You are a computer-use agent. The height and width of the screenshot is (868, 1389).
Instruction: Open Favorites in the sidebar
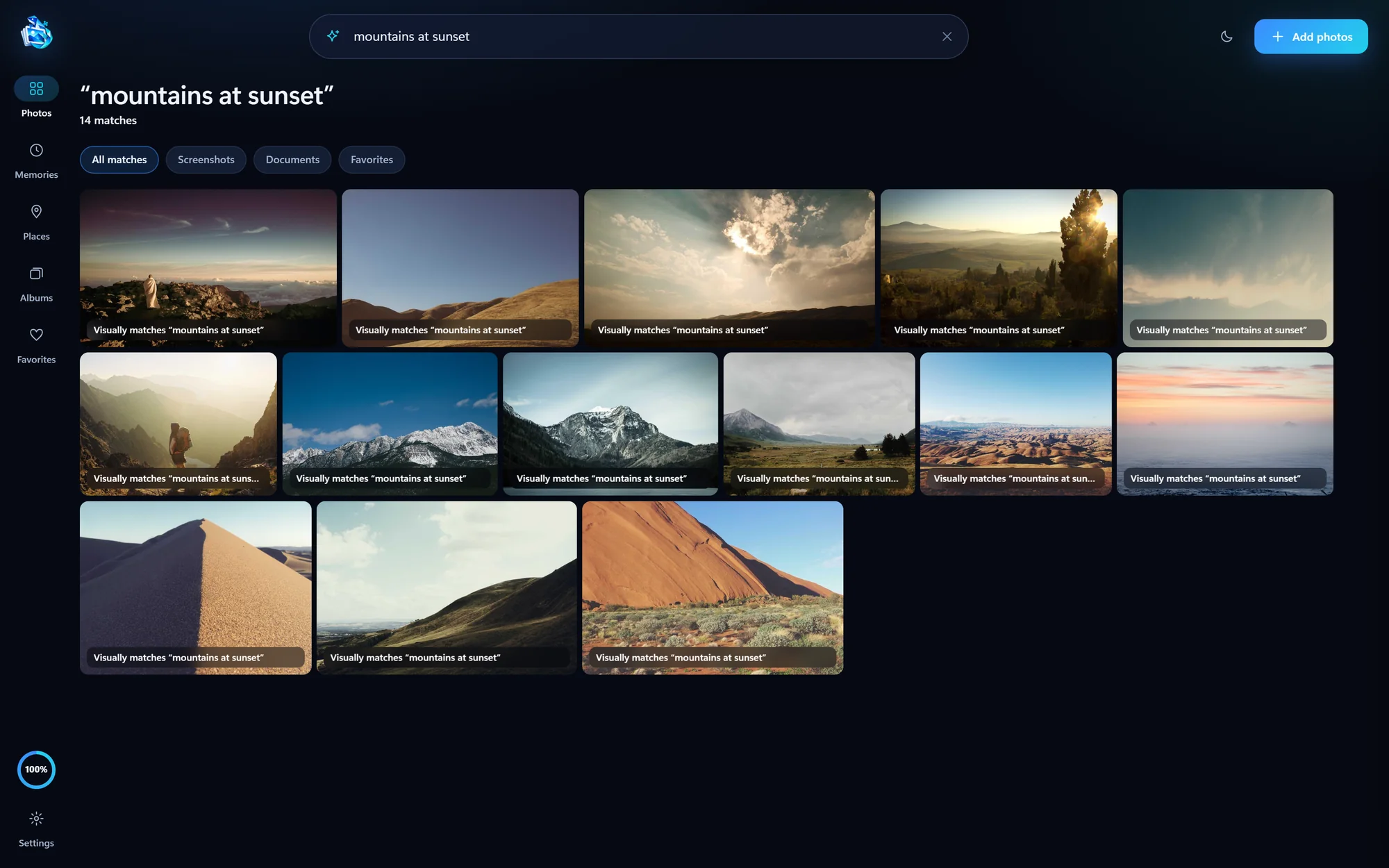tap(36, 346)
